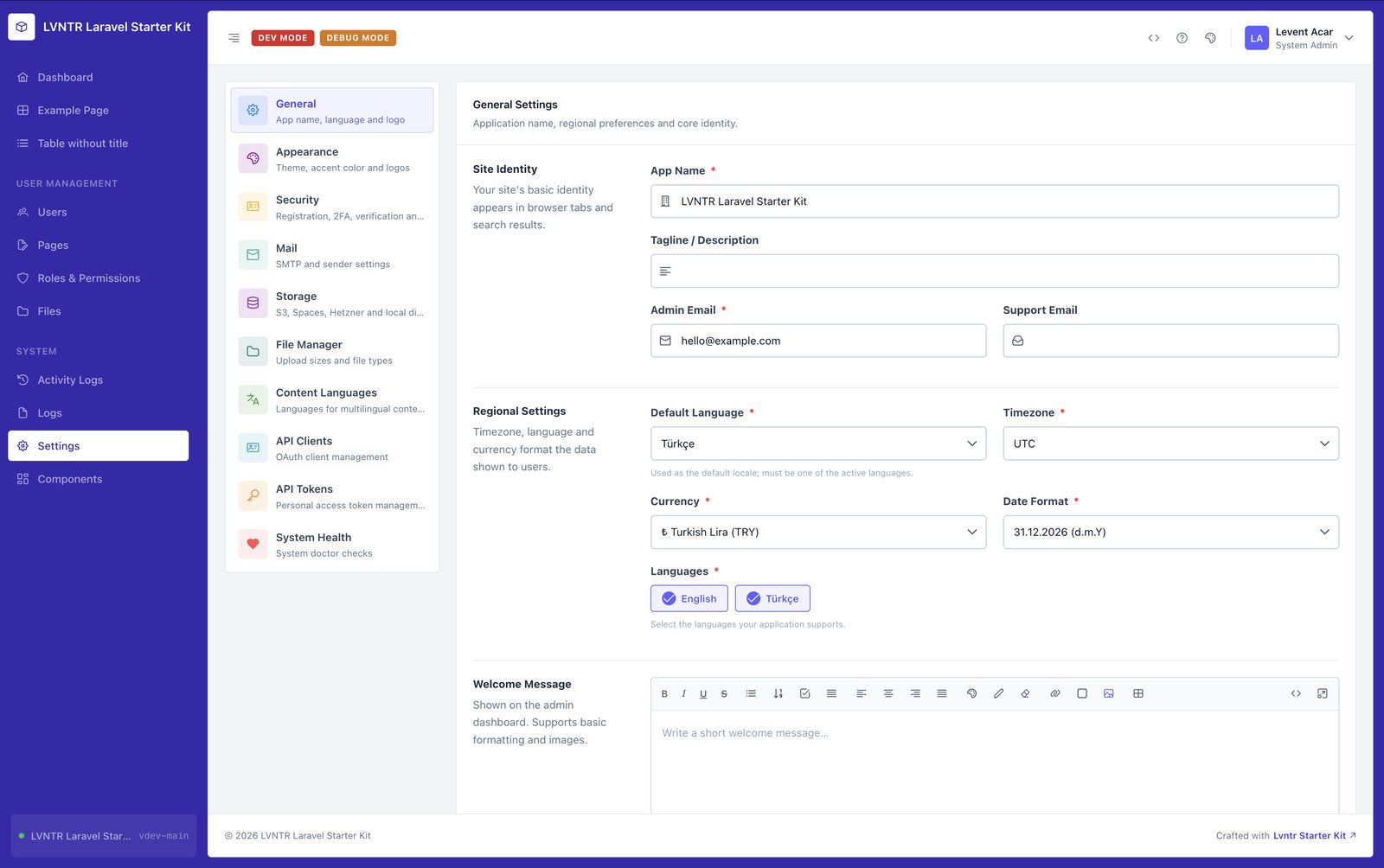Switch the editor to source code view
Screen dimensions: 1384x868
click(x=1296, y=693)
